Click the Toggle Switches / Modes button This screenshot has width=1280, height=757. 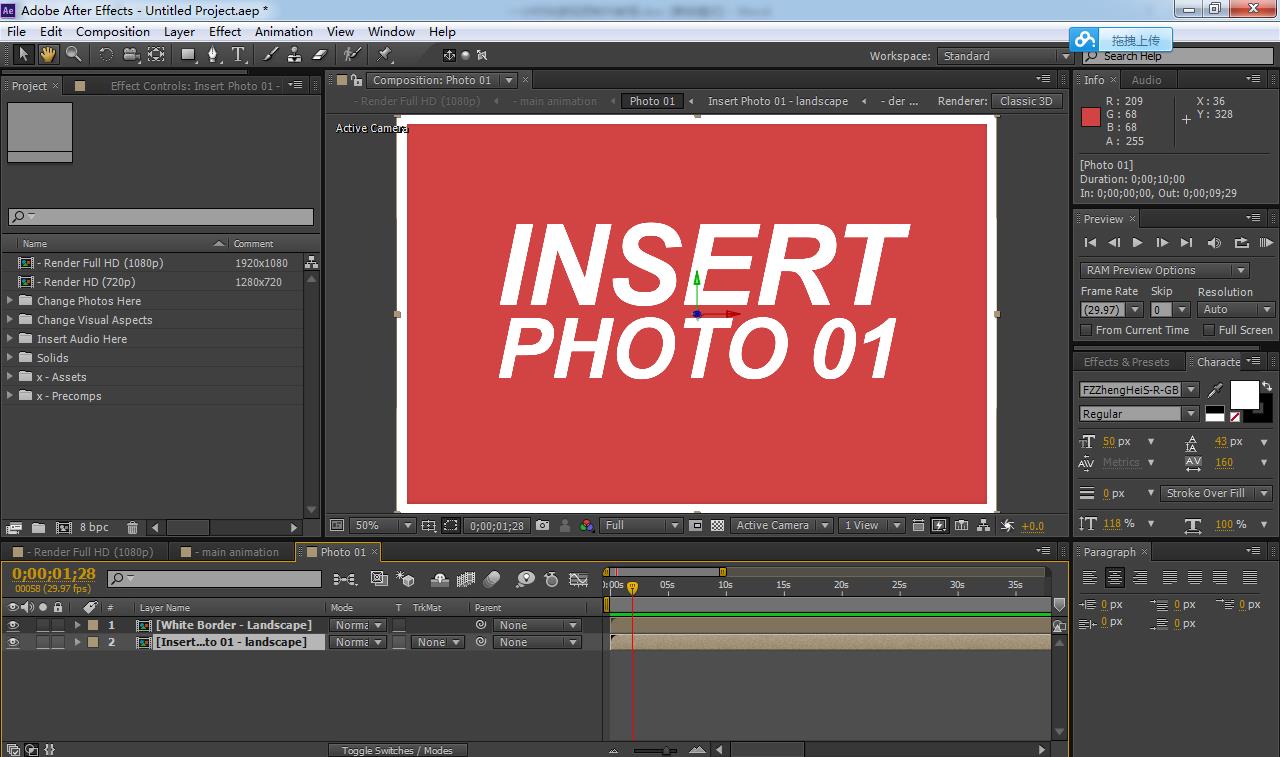[397, 750]
